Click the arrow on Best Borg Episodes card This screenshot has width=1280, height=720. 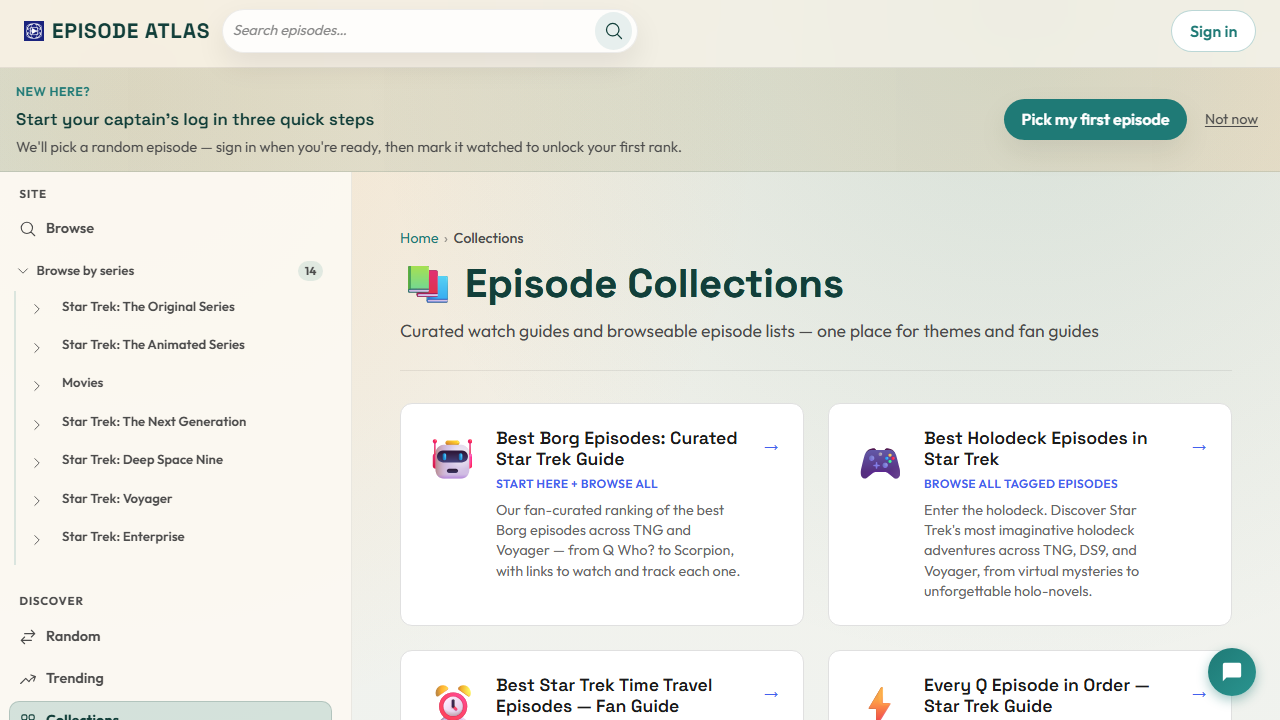tap(771, 447)
